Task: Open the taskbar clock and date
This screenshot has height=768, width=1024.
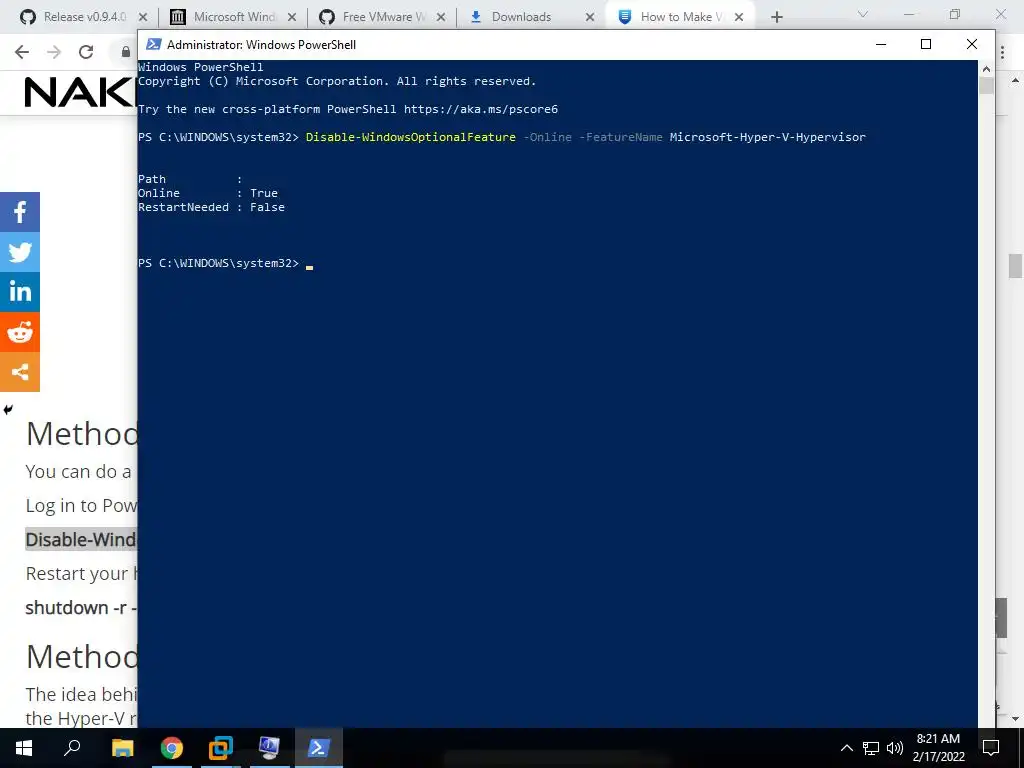Action: (938, 748)
